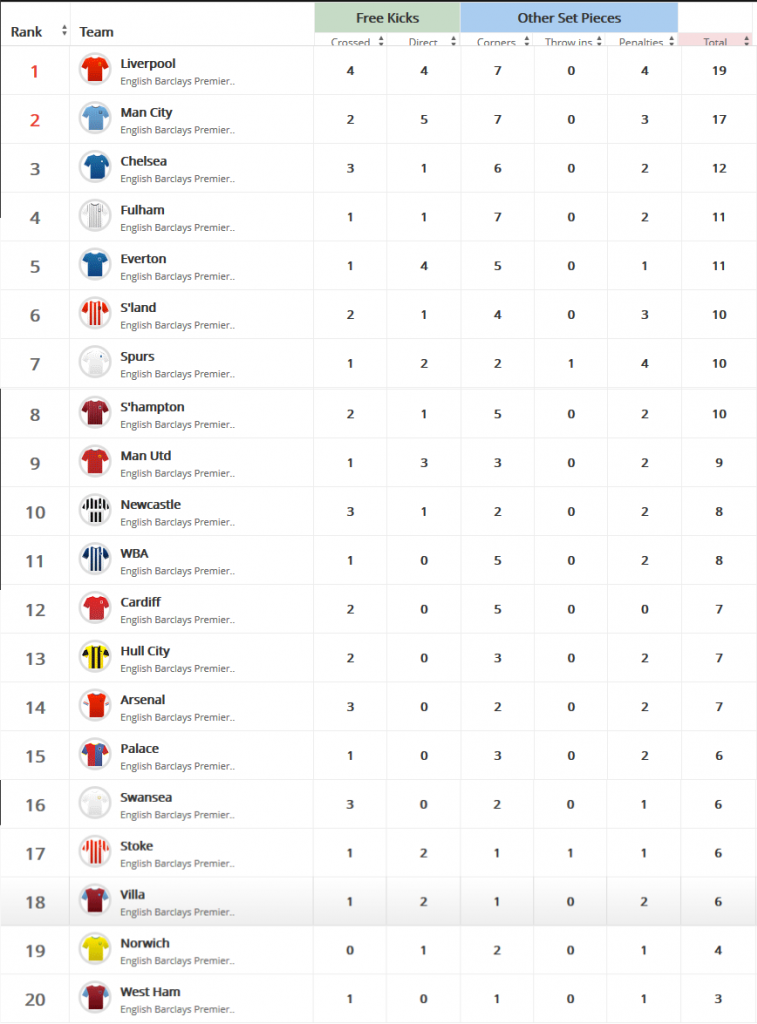The image size is (757, 1024).
Task: Click the Palace red-blue jersey icon
Action: click(95, 754)
